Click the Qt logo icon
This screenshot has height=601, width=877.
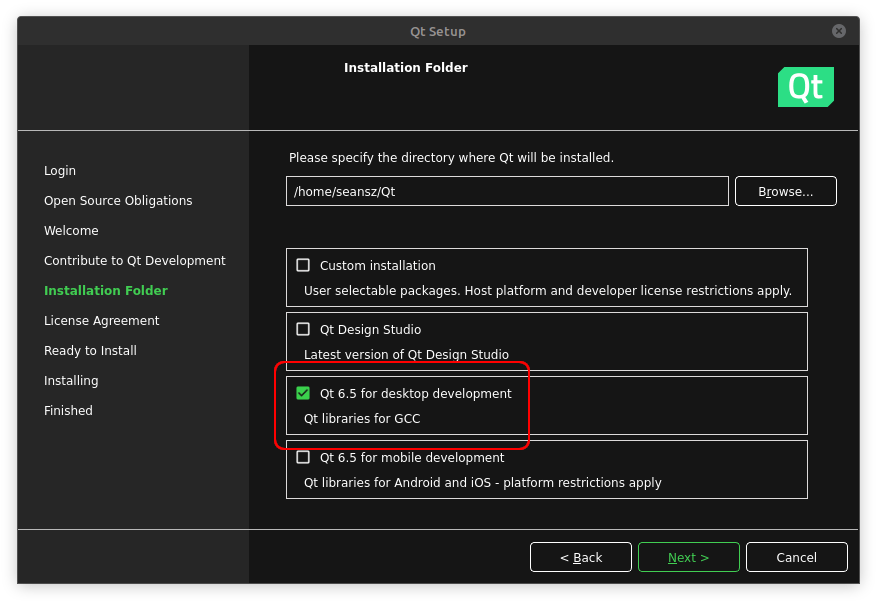click(805, 87)
